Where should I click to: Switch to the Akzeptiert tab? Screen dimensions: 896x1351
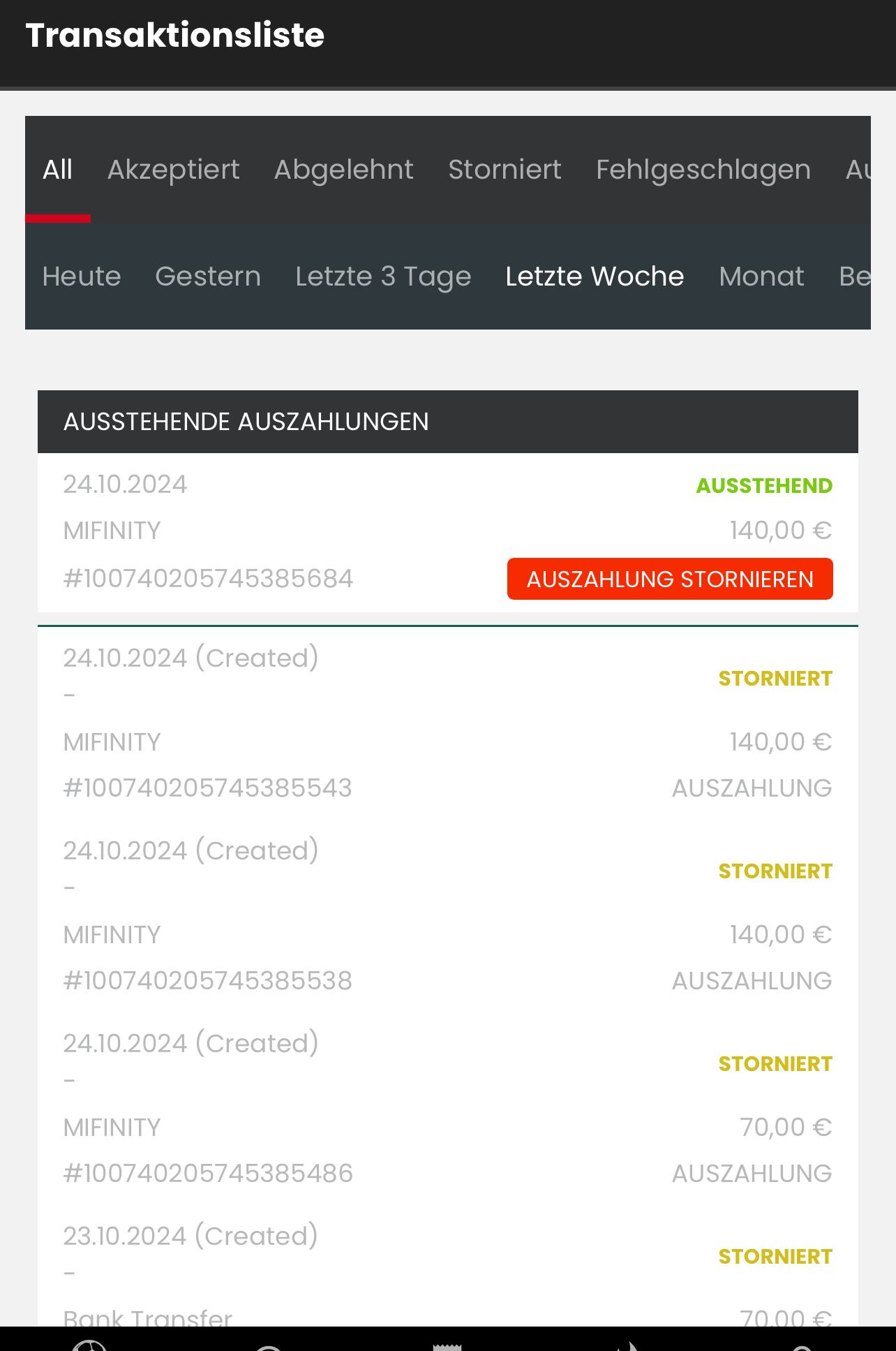pos(173,170)
